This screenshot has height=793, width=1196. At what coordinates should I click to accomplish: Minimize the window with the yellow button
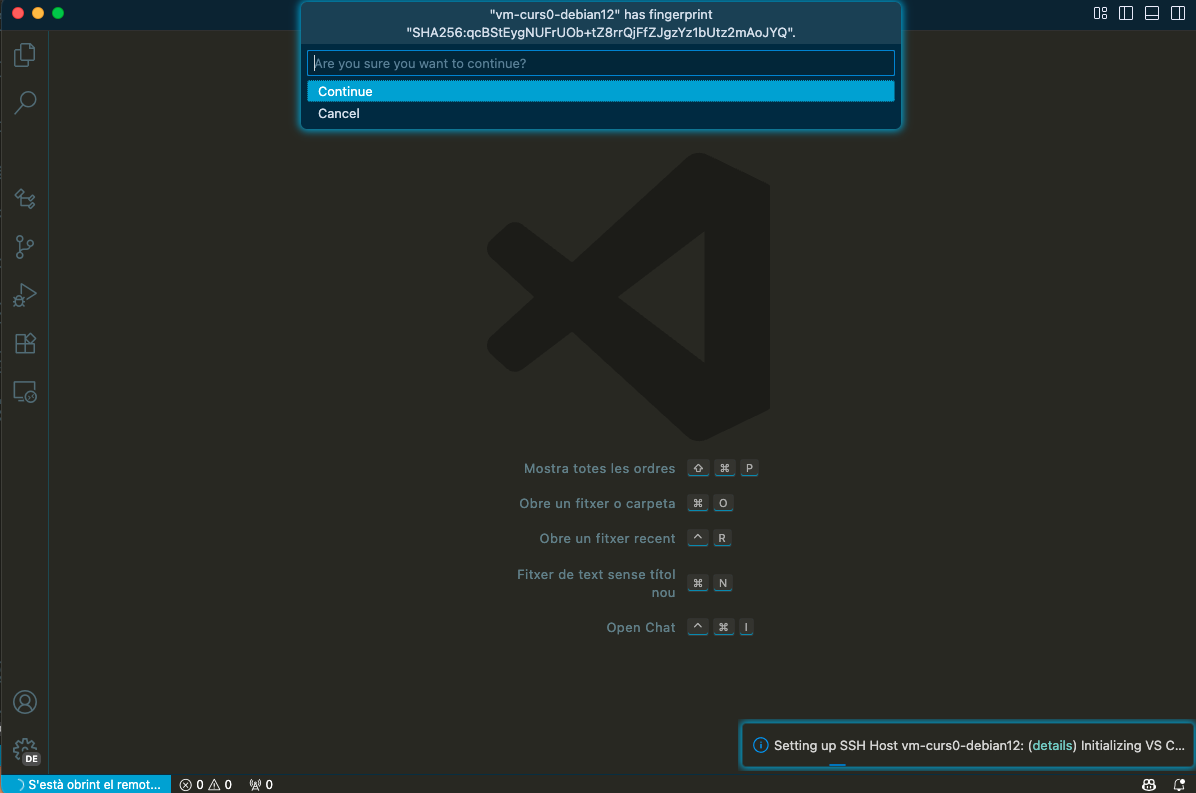38,13
